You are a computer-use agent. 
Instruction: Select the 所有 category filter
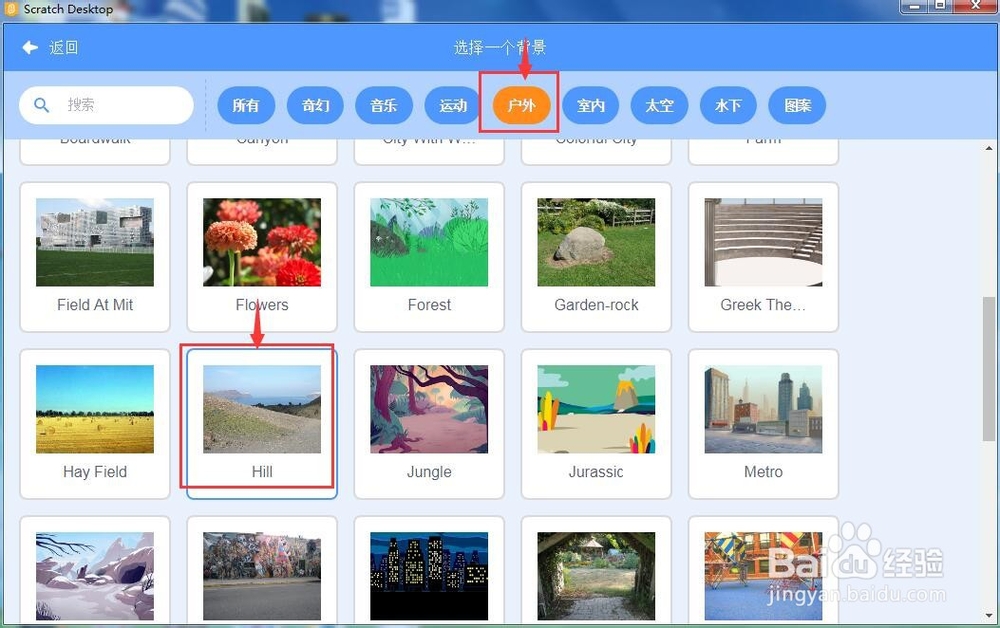click(x=246, y=105)
